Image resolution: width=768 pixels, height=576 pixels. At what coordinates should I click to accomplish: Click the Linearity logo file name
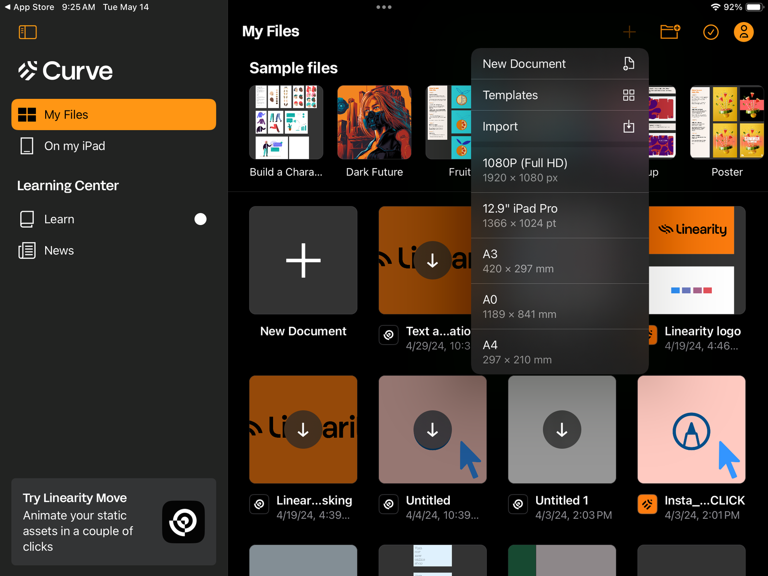[x=702, y=331]
